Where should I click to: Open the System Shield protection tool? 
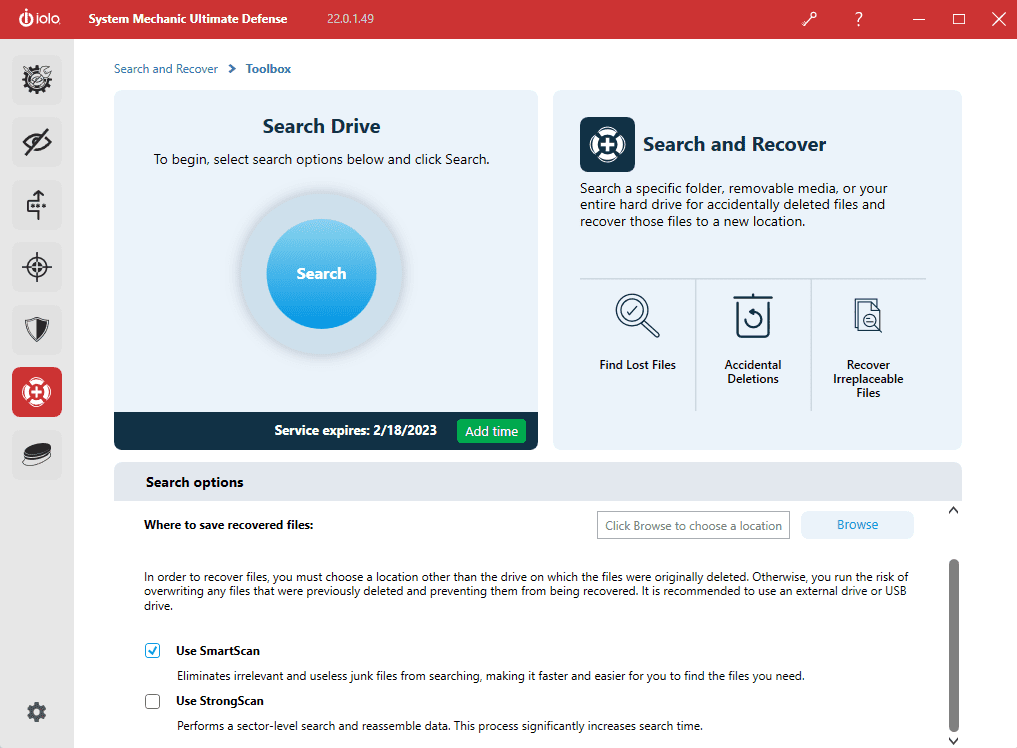[x=37, y=329]
